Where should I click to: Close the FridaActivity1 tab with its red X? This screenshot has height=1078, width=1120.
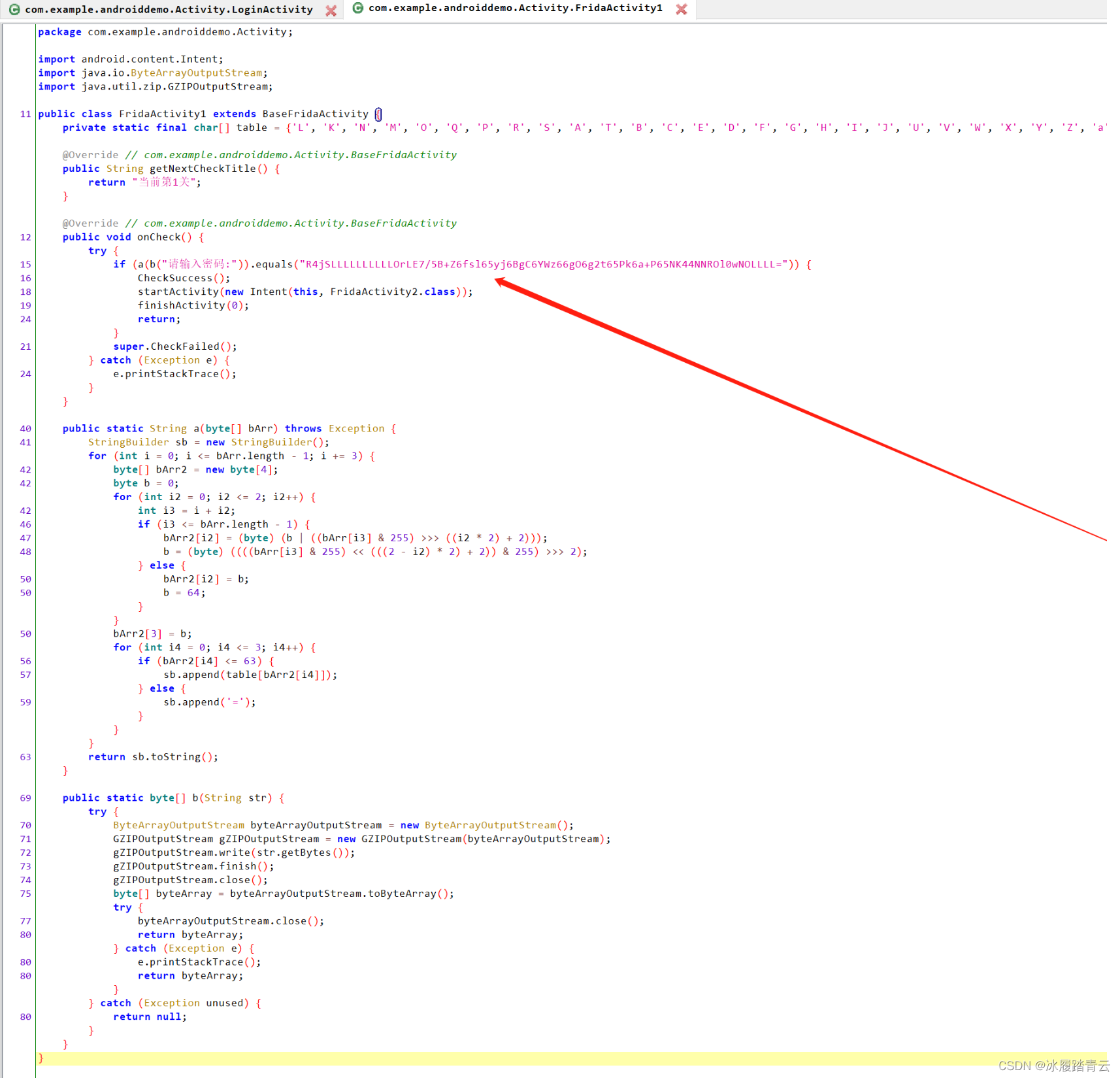(681, 9)
